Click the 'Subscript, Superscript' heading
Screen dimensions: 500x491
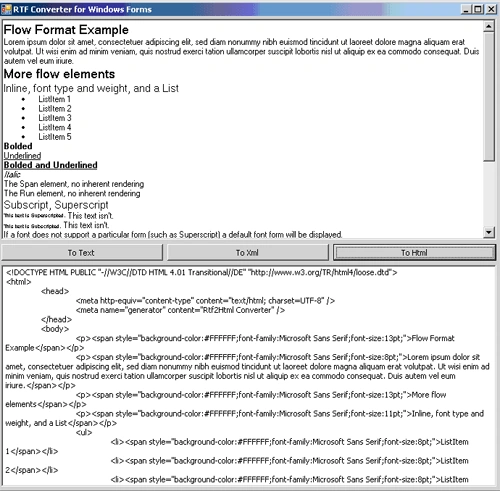(x=56, y=205)
